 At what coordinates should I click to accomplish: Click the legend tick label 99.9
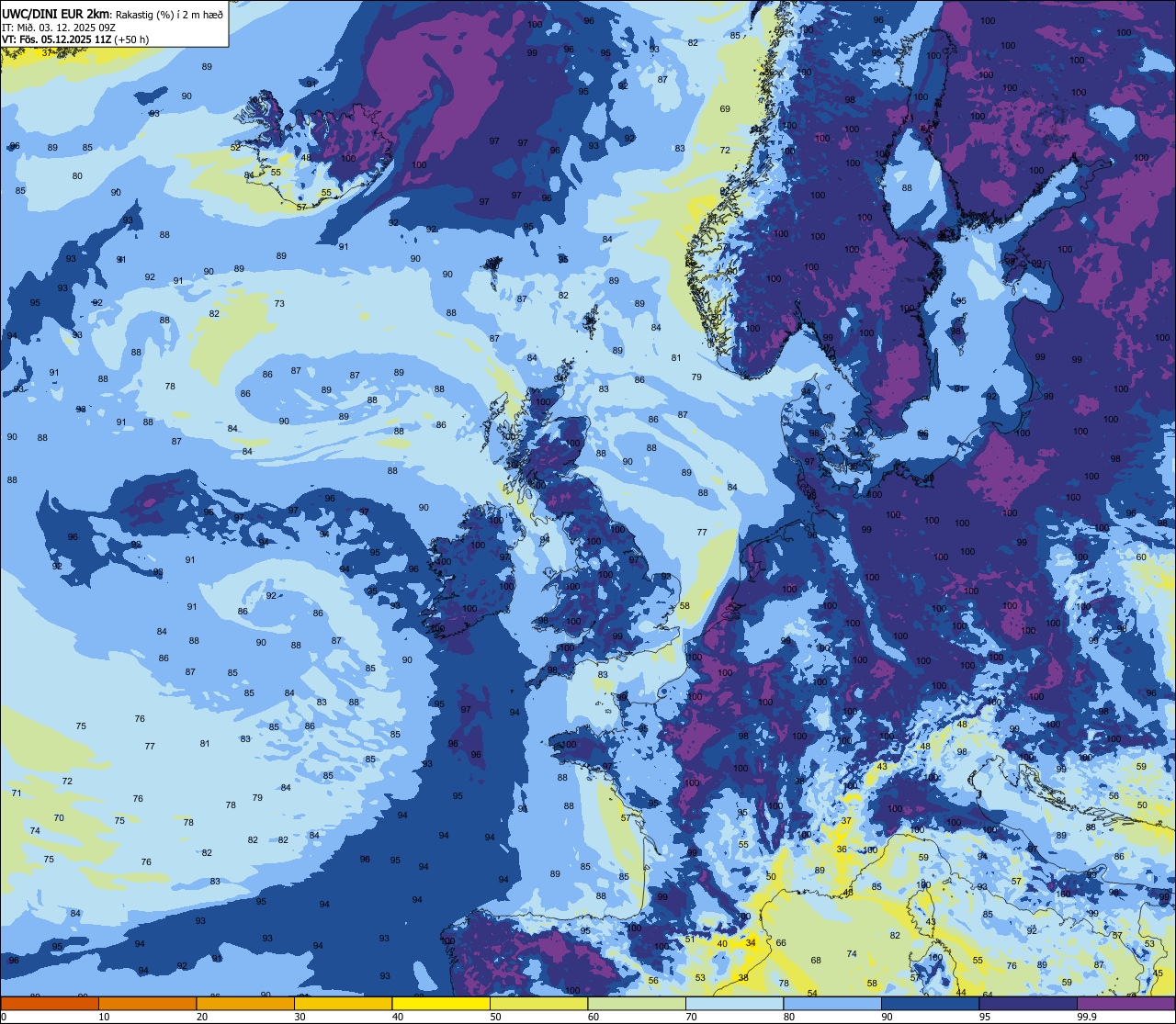(x=1086, y=1017)
